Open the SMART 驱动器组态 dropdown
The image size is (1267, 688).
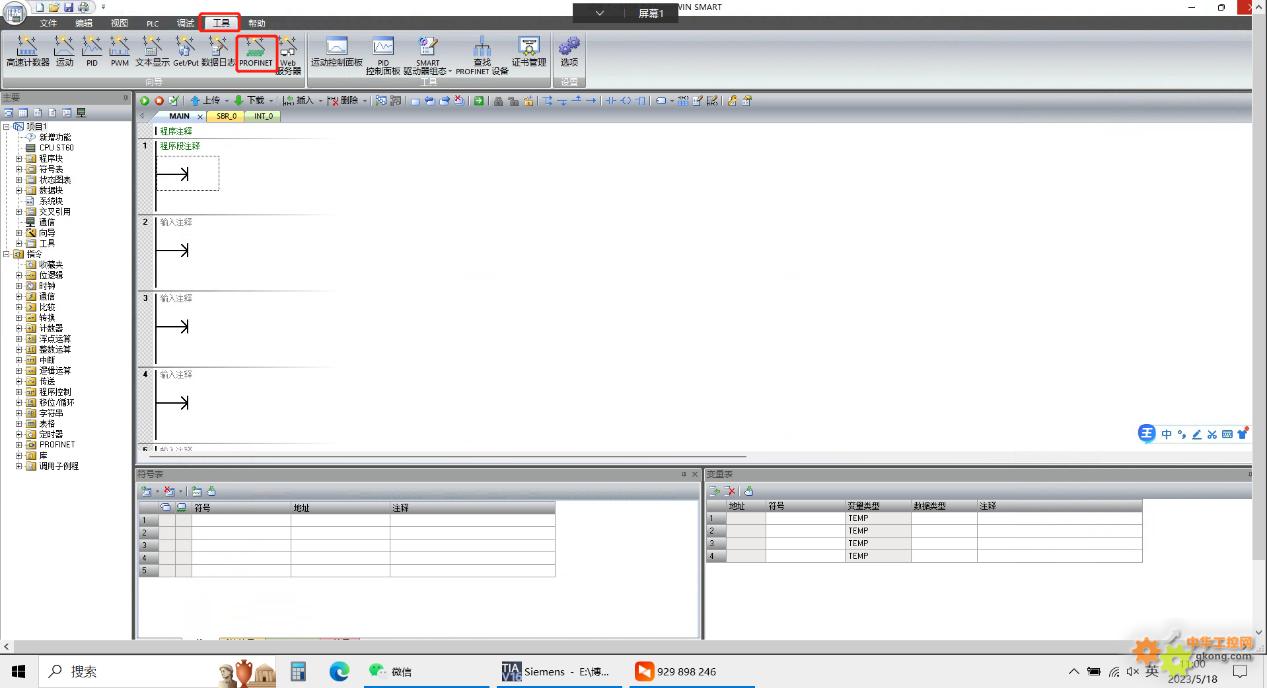click(x=428, y=55)
